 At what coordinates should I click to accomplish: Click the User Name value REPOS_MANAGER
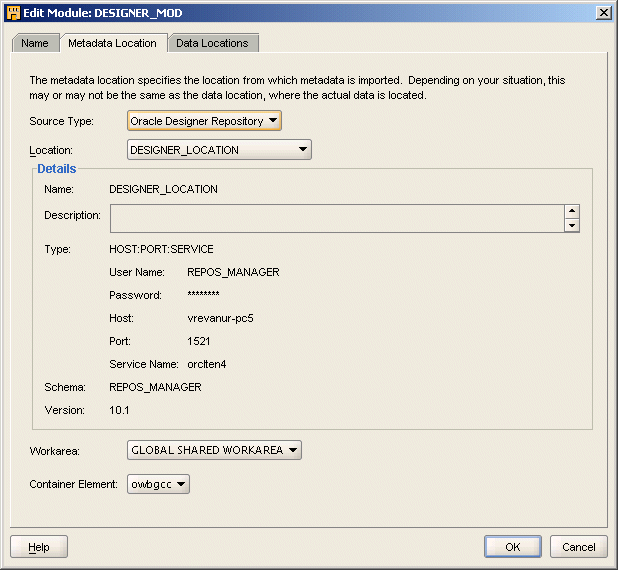click(x=233, y=272)
